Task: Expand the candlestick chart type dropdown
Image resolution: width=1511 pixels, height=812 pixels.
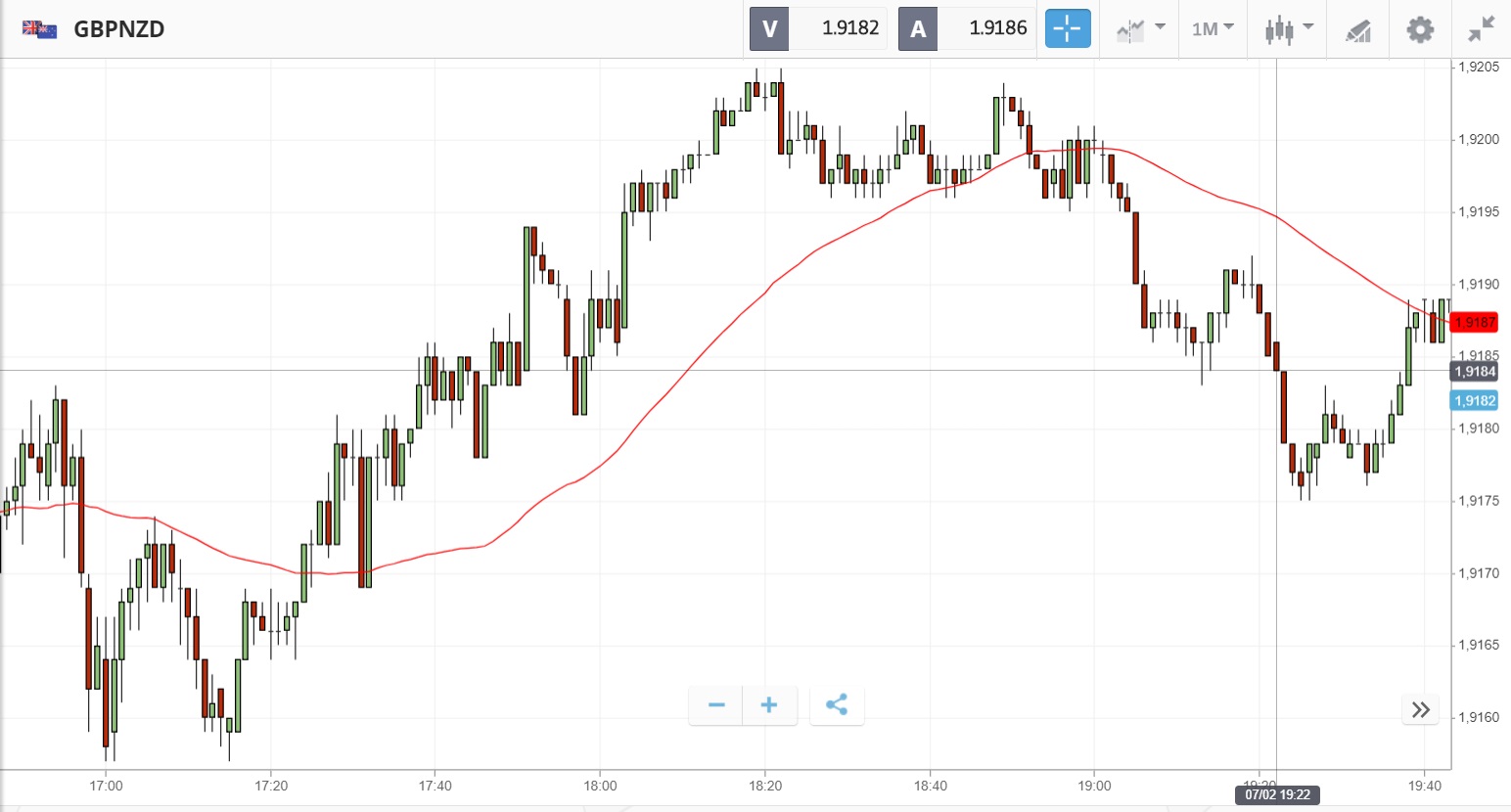Action: pos(1288,29)
